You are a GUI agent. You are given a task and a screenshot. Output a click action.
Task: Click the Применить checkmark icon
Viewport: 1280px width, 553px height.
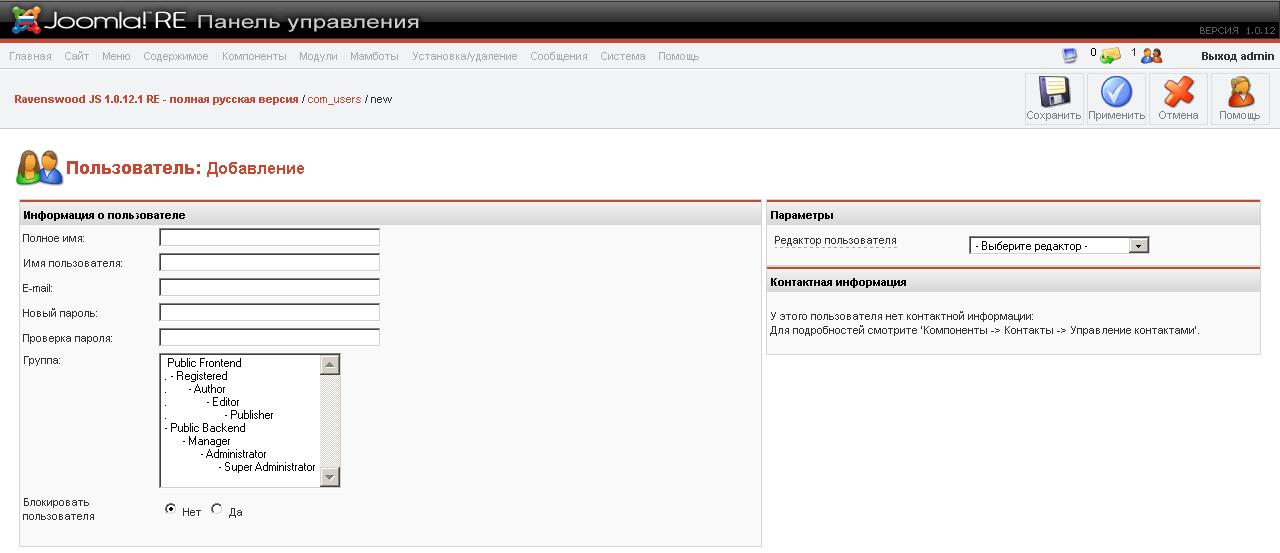click(x=1116, y=92)
